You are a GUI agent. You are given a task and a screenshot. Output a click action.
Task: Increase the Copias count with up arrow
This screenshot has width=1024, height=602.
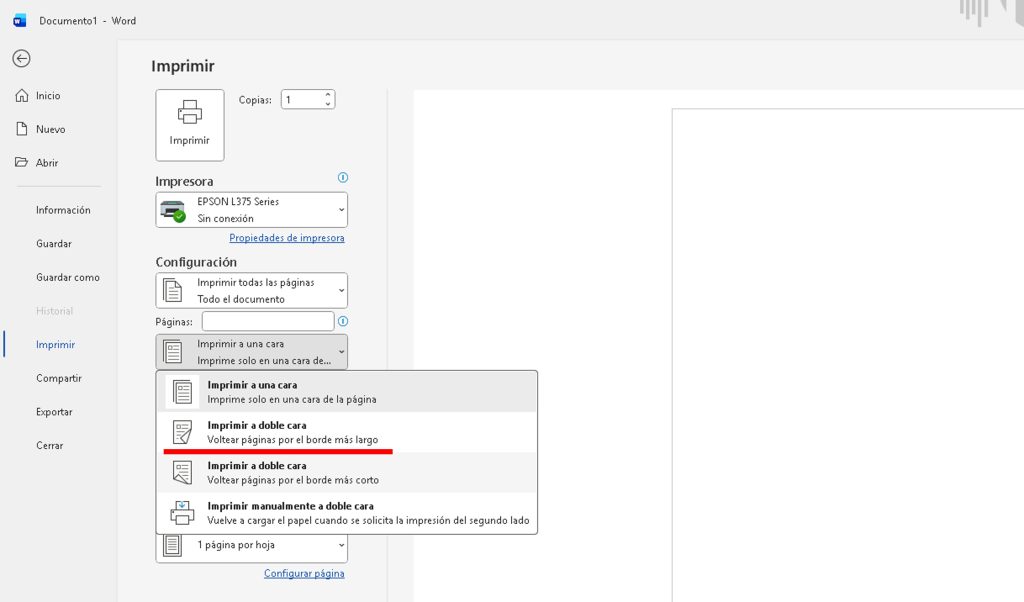click(x=327, y=95)
